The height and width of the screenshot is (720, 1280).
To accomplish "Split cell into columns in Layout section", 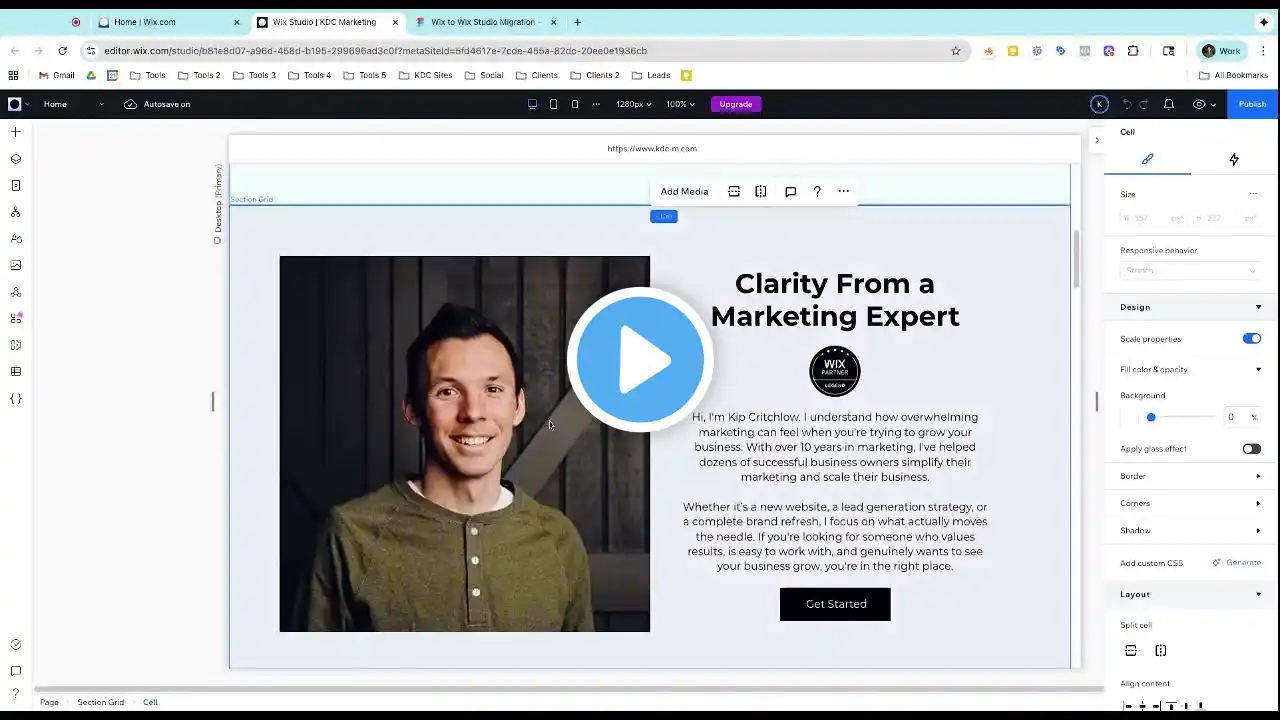I will coord(1161,651).
